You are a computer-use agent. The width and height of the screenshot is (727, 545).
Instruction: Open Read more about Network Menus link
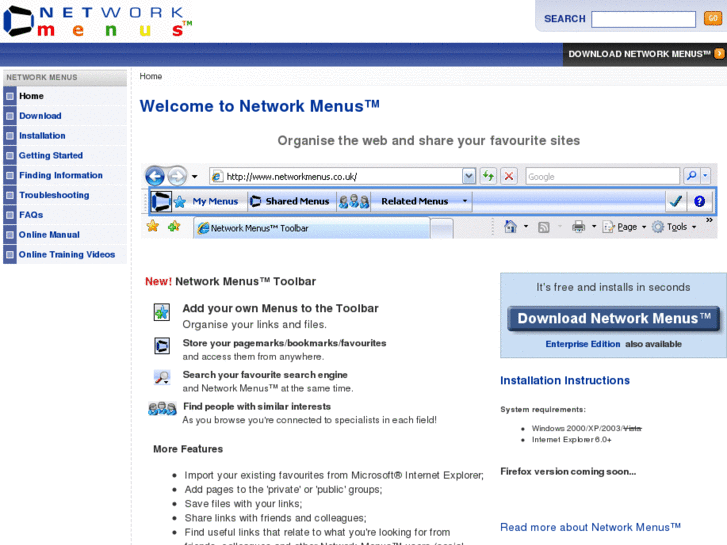point(590,527)
